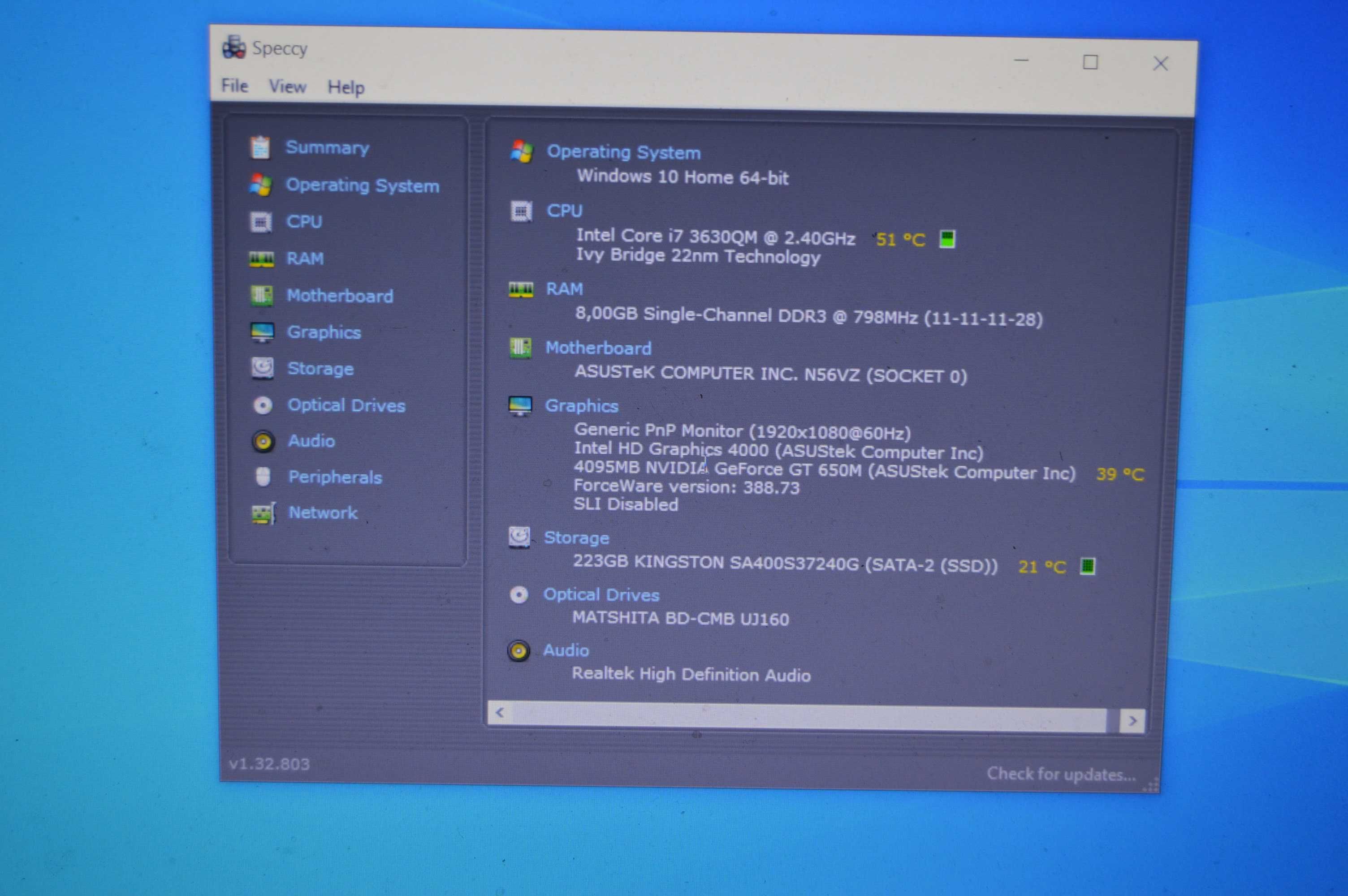The height and width of the screenshot is (896, 1348).
Task: Click the GPU temperature 39 °C reading
Action: pos(1120,474)
